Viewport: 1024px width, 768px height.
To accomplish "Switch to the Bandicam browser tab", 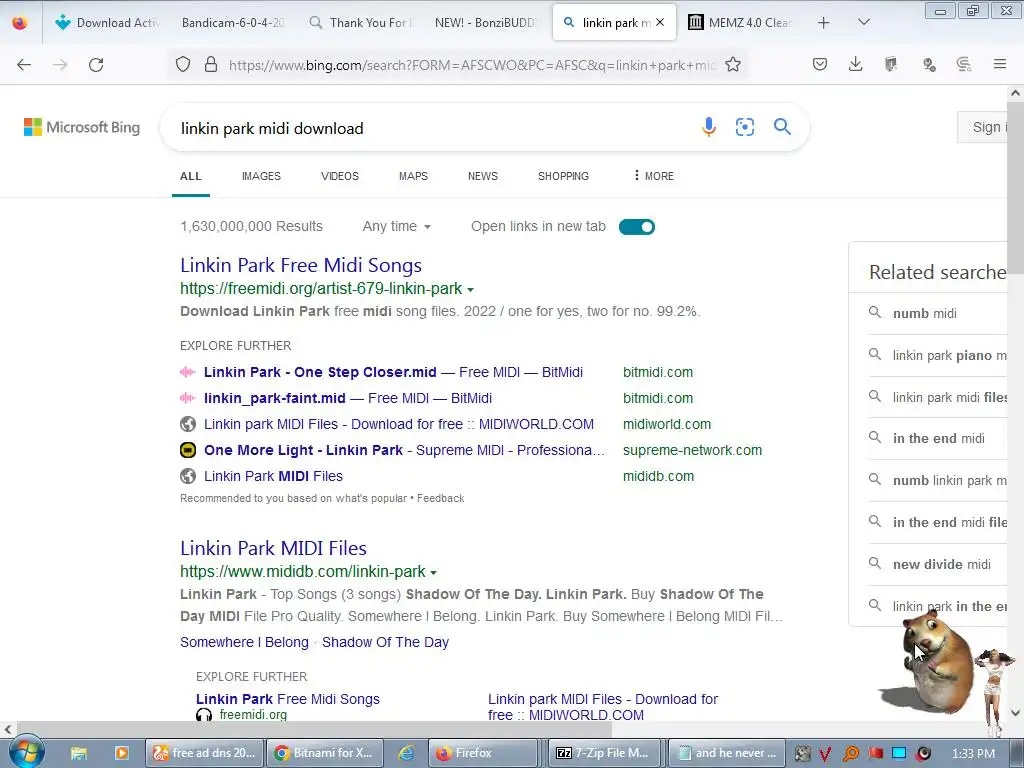I will coord(232,22).
